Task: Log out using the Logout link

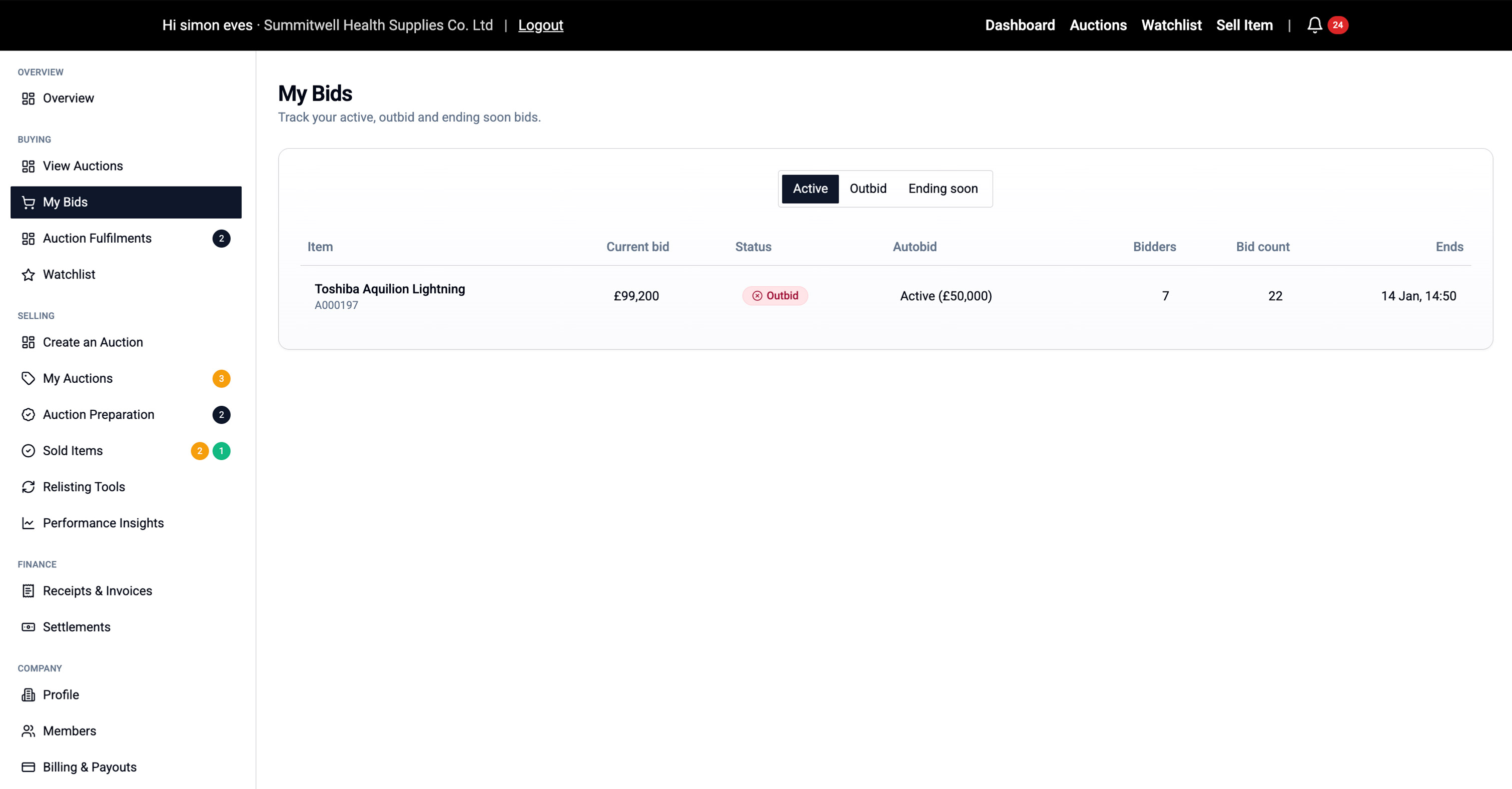Action: pyautogui.click(x=540, y=25)
